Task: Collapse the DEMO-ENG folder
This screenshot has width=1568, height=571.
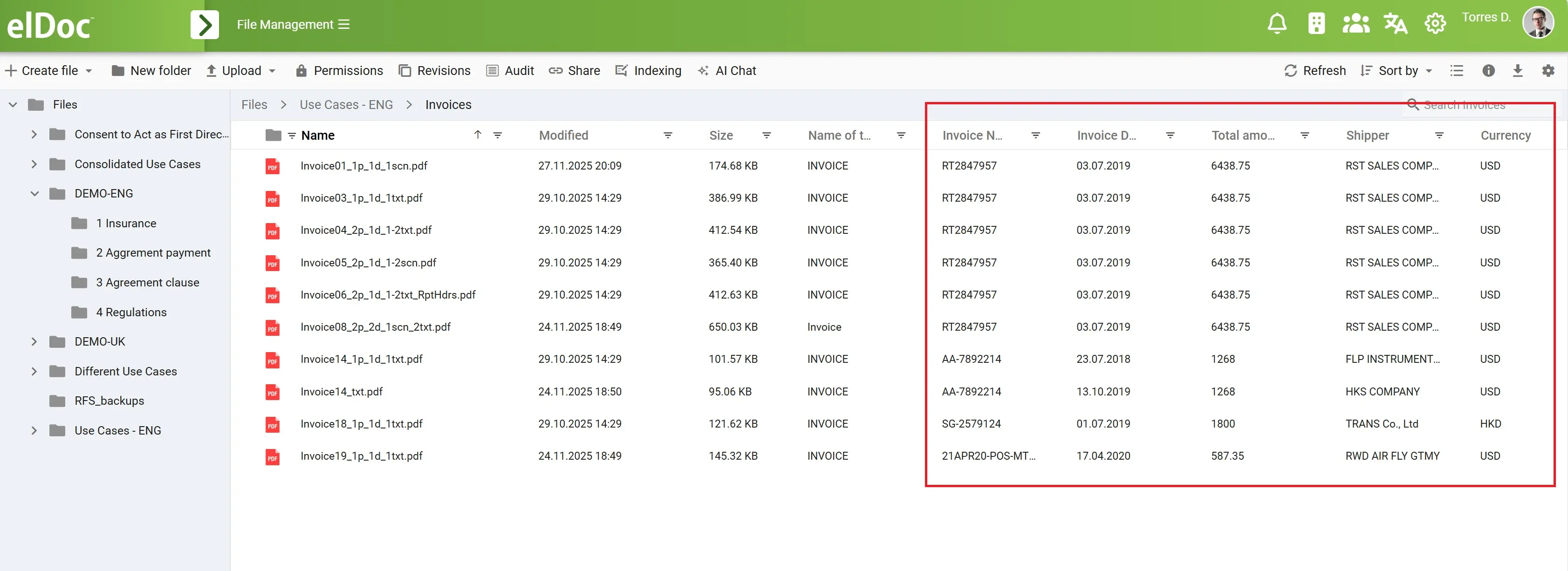Action: [34, 193]
